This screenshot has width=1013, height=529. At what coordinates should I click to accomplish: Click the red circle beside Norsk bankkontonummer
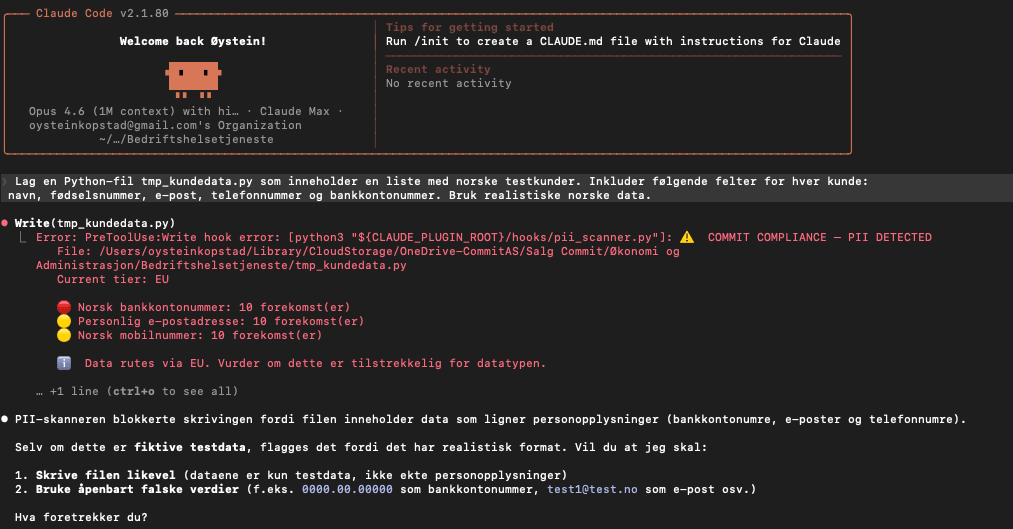click(x=64, y=307)
